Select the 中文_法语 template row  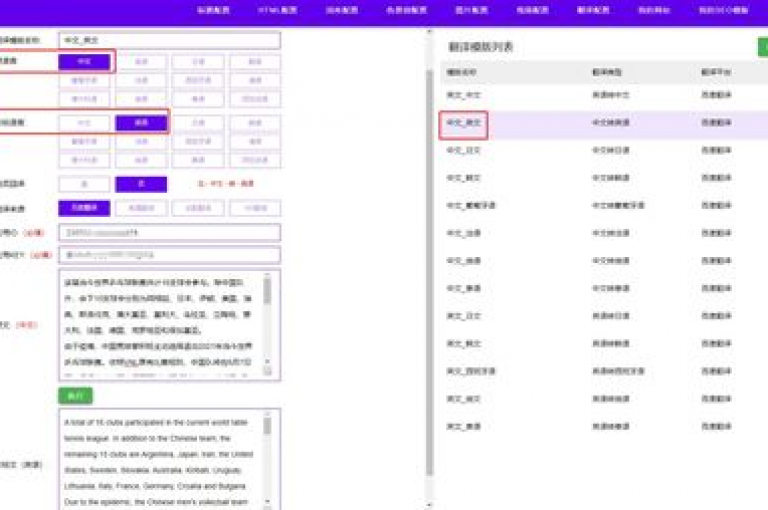pos(604,233)
